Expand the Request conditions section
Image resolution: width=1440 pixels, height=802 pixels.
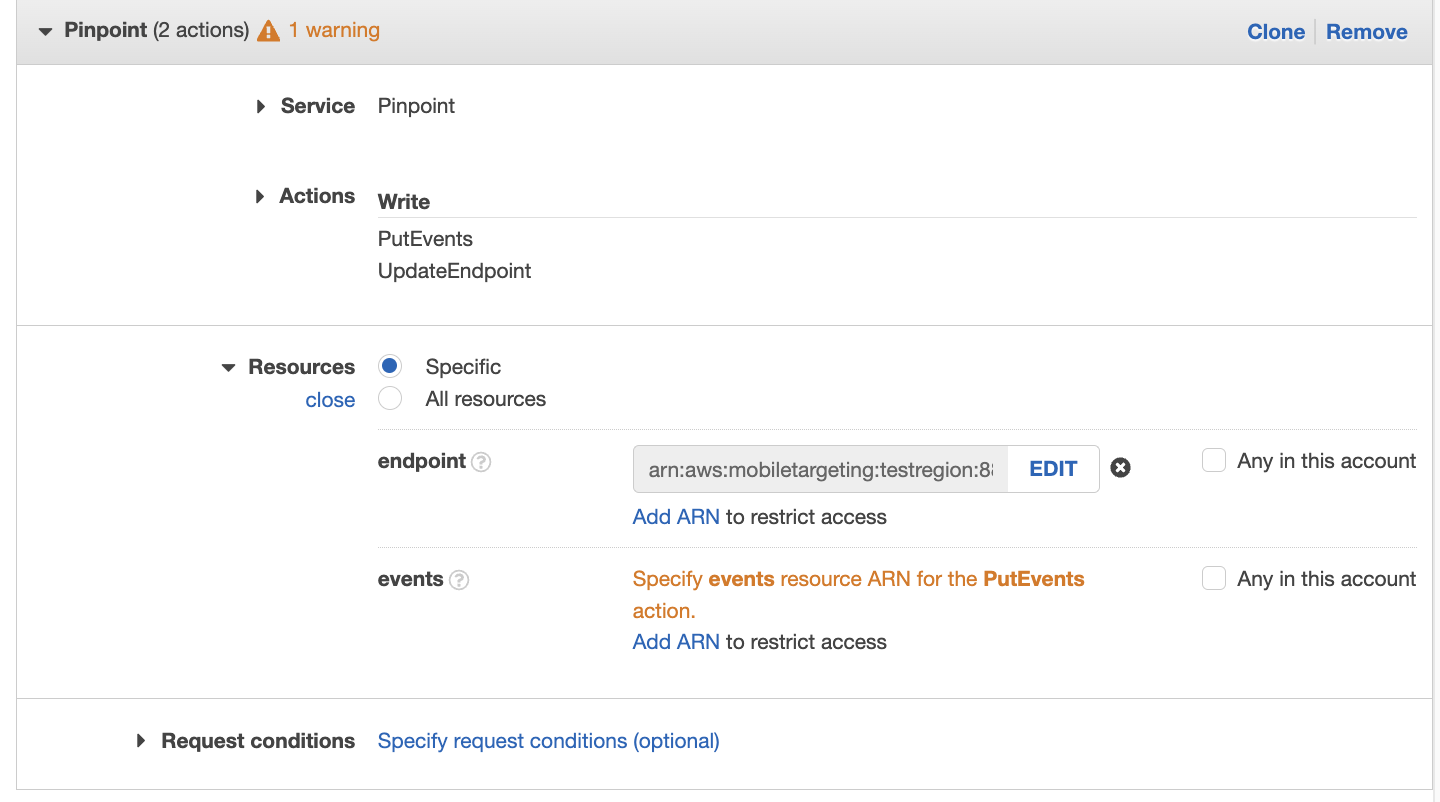(141, 741)
